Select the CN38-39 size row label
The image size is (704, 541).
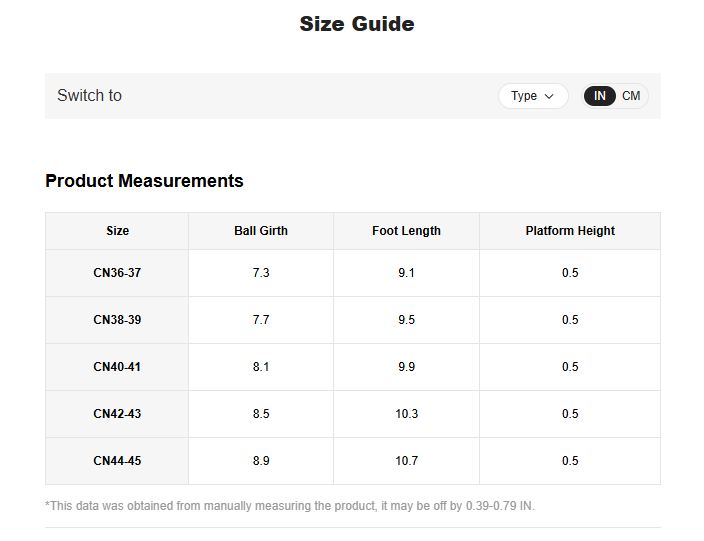pyautogui.click(x=117, y=320)
